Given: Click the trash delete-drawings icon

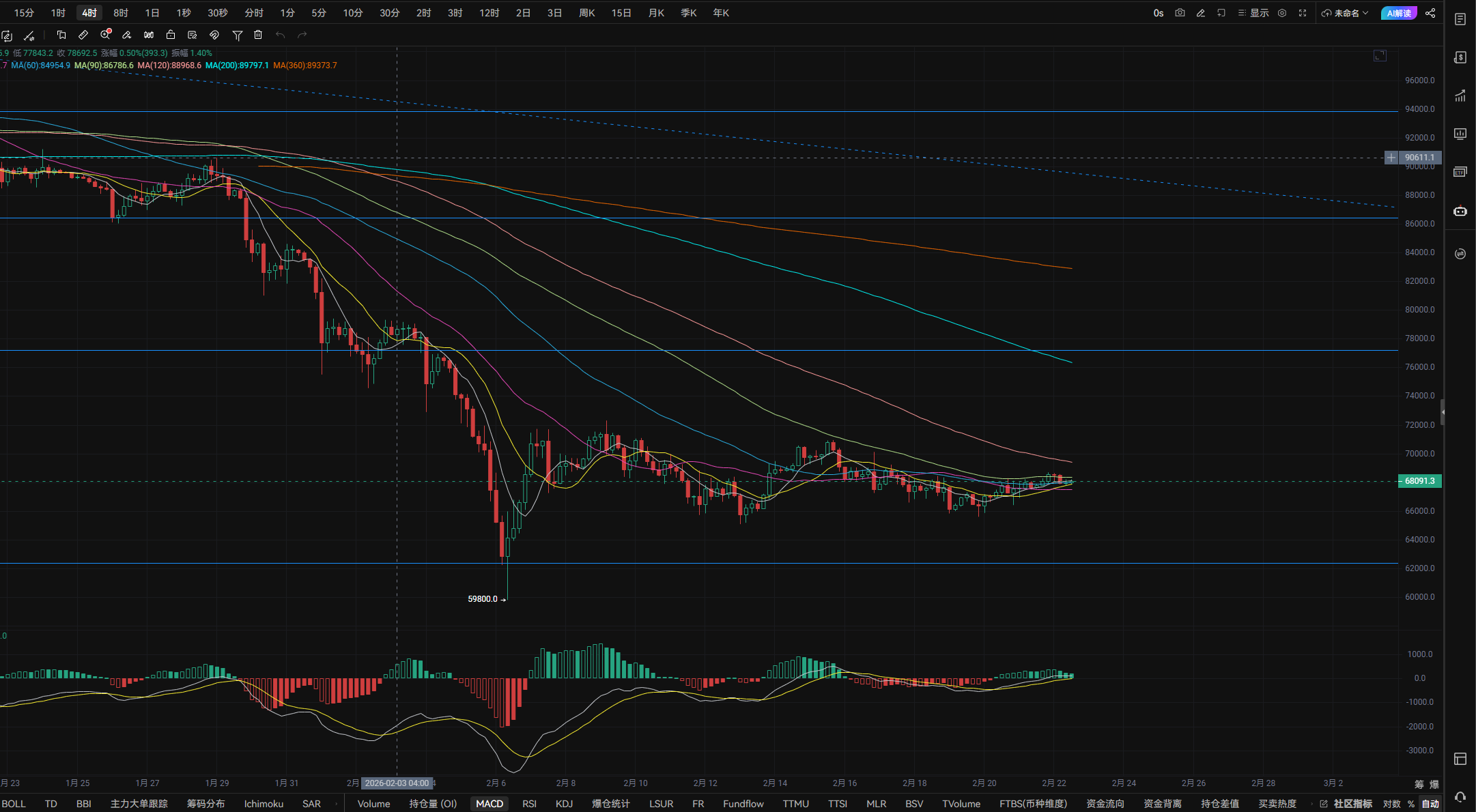Looking at the screenshot, I should (258, 35).
